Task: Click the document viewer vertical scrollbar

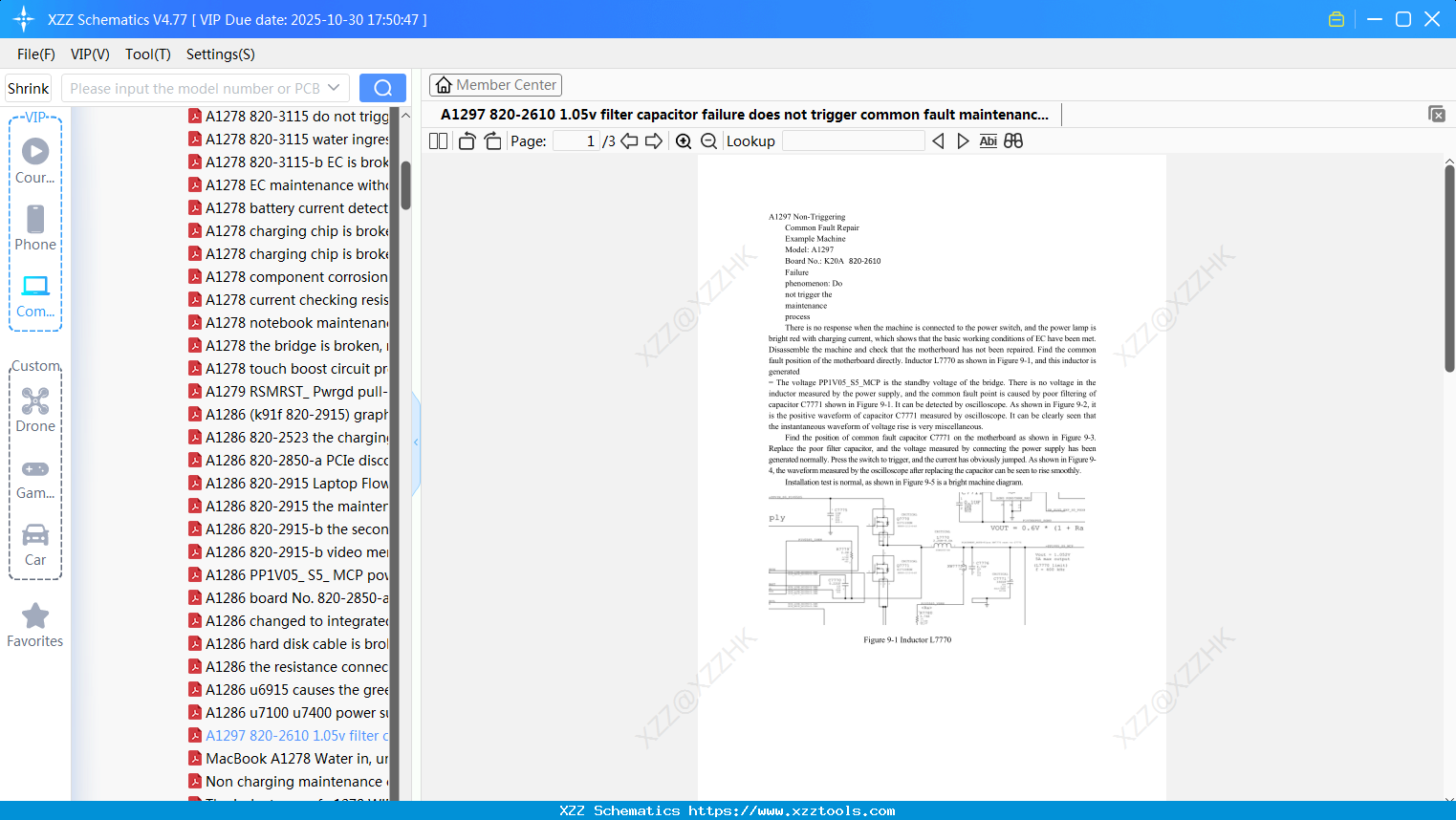Action: click(x=1449, y=268)
